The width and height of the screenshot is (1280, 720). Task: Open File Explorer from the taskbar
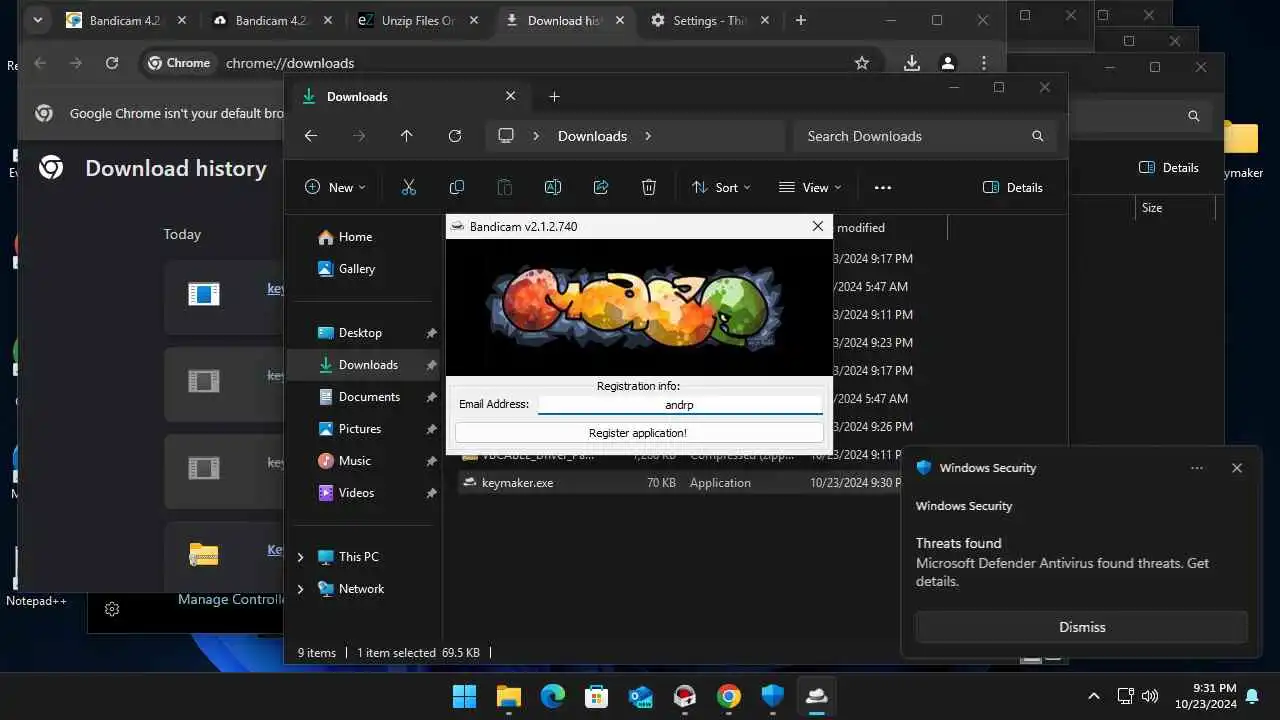pyautogui.click(x=509, y=696)
